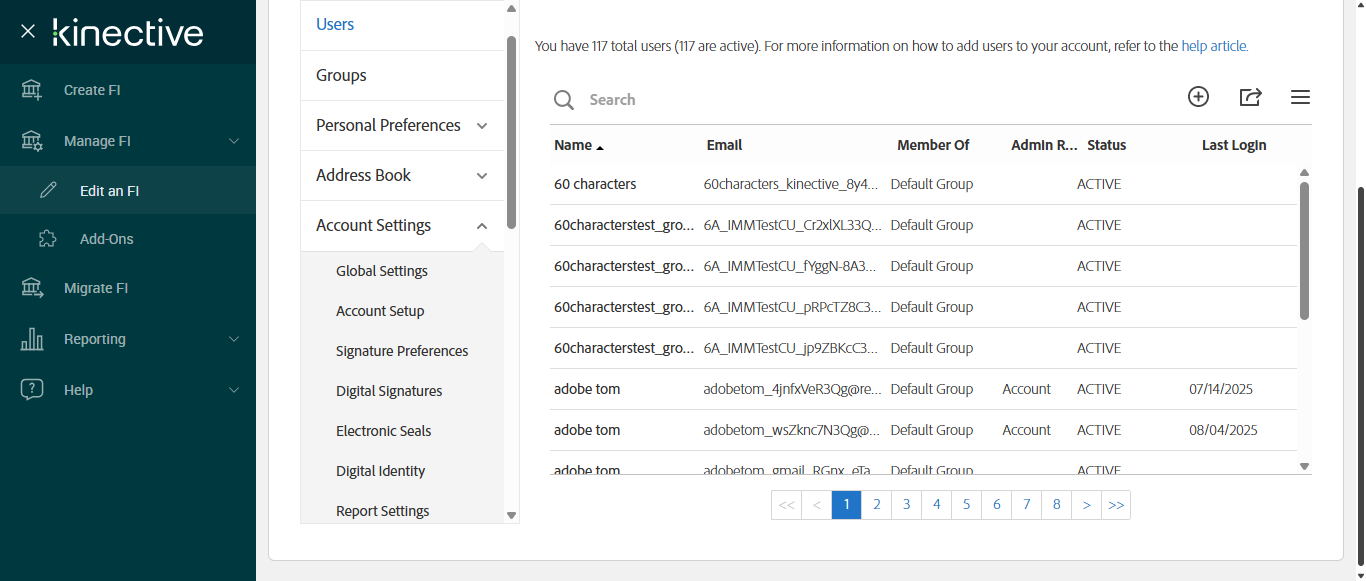The height and width of the screenshot is (581, 1366).
Task: Click the search magnifier icon
Action: pos(564,100)
